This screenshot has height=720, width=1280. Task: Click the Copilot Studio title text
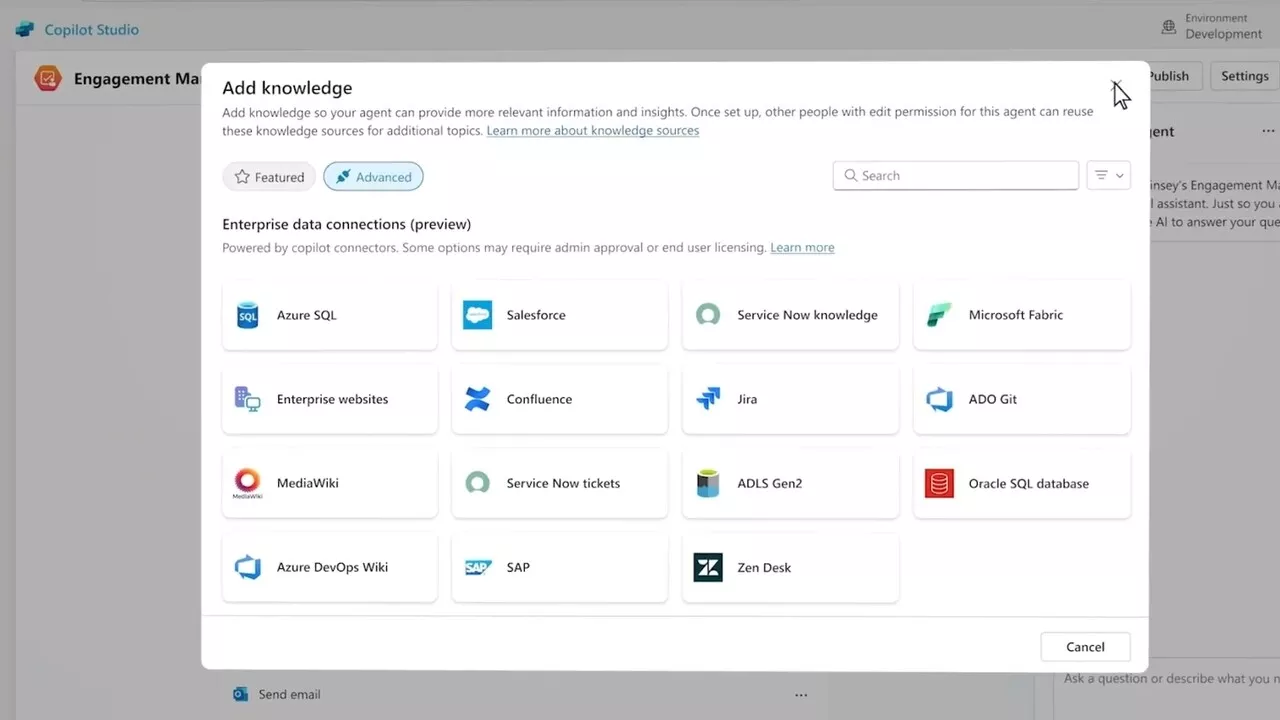(92, 30)
